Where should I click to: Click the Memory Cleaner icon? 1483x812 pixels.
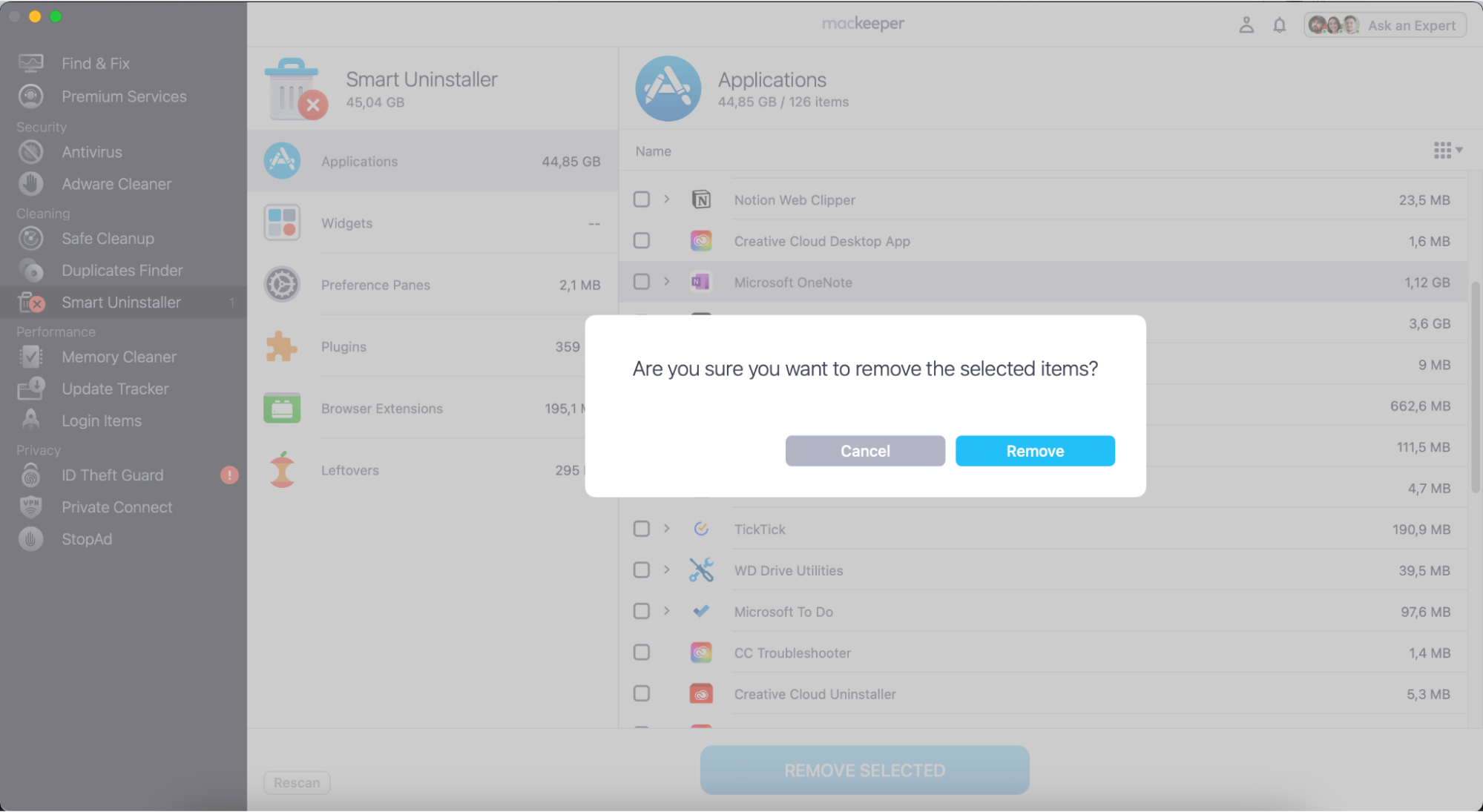pos(31,357)
